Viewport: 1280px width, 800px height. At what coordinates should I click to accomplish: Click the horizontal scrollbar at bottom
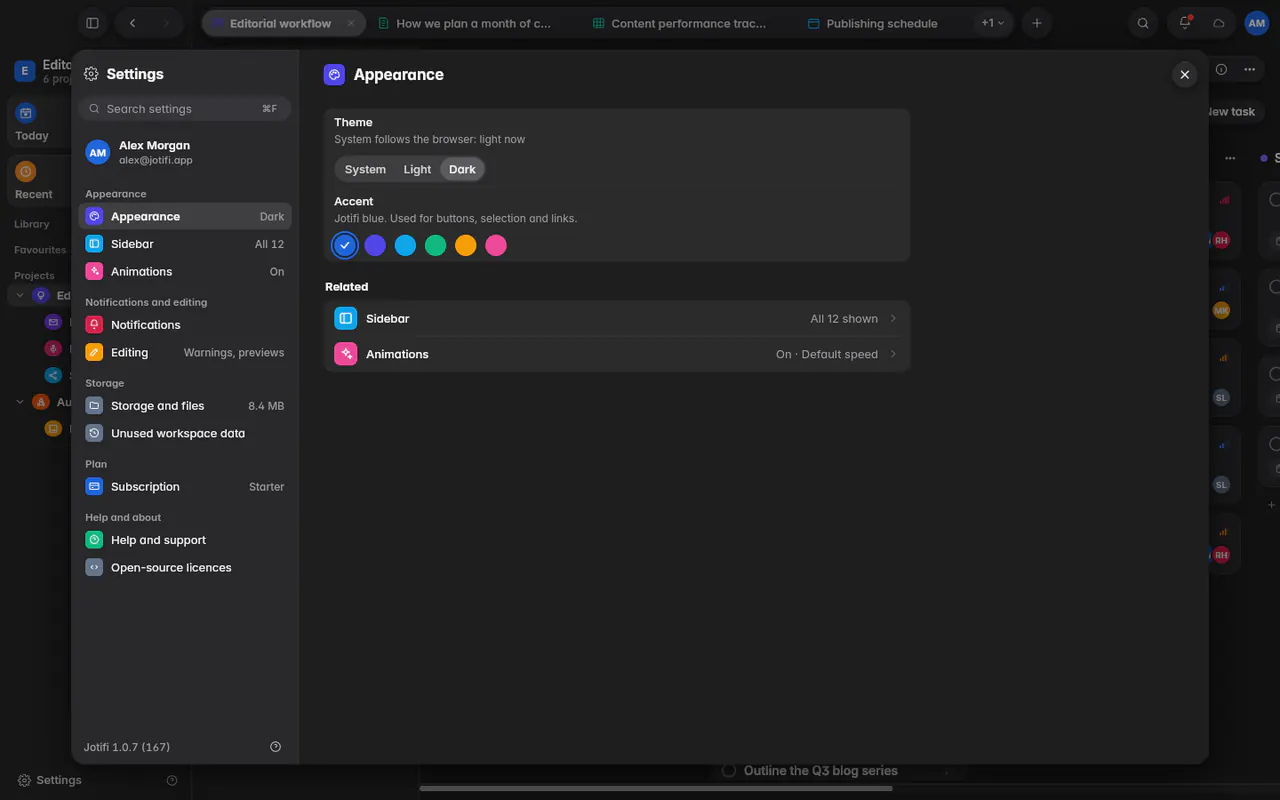point(656,788)
